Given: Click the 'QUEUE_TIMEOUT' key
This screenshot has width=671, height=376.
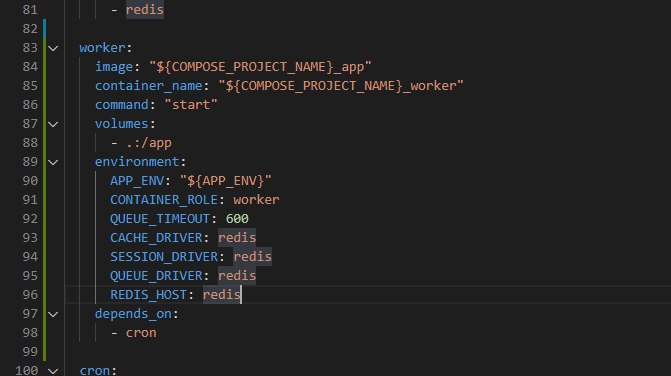Looking at the screenshot, I should [x=160, y=219].
